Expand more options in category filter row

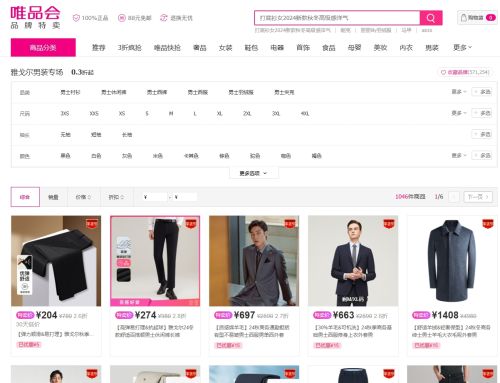tap(459, 92)
